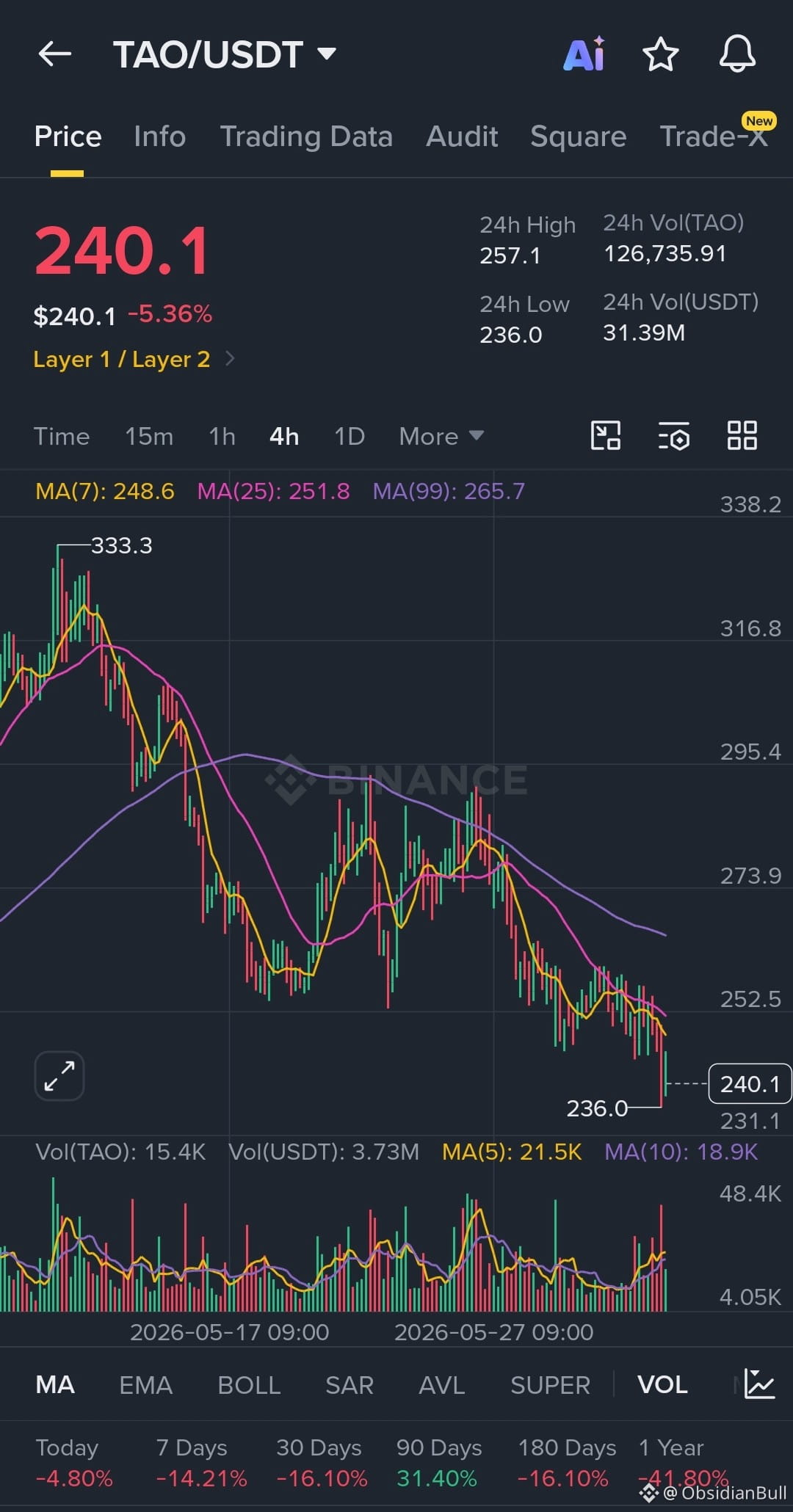The height and width of the screenshot is (1512, 793).
Task: Go back using the left arrow
Action: click(55, 54)
